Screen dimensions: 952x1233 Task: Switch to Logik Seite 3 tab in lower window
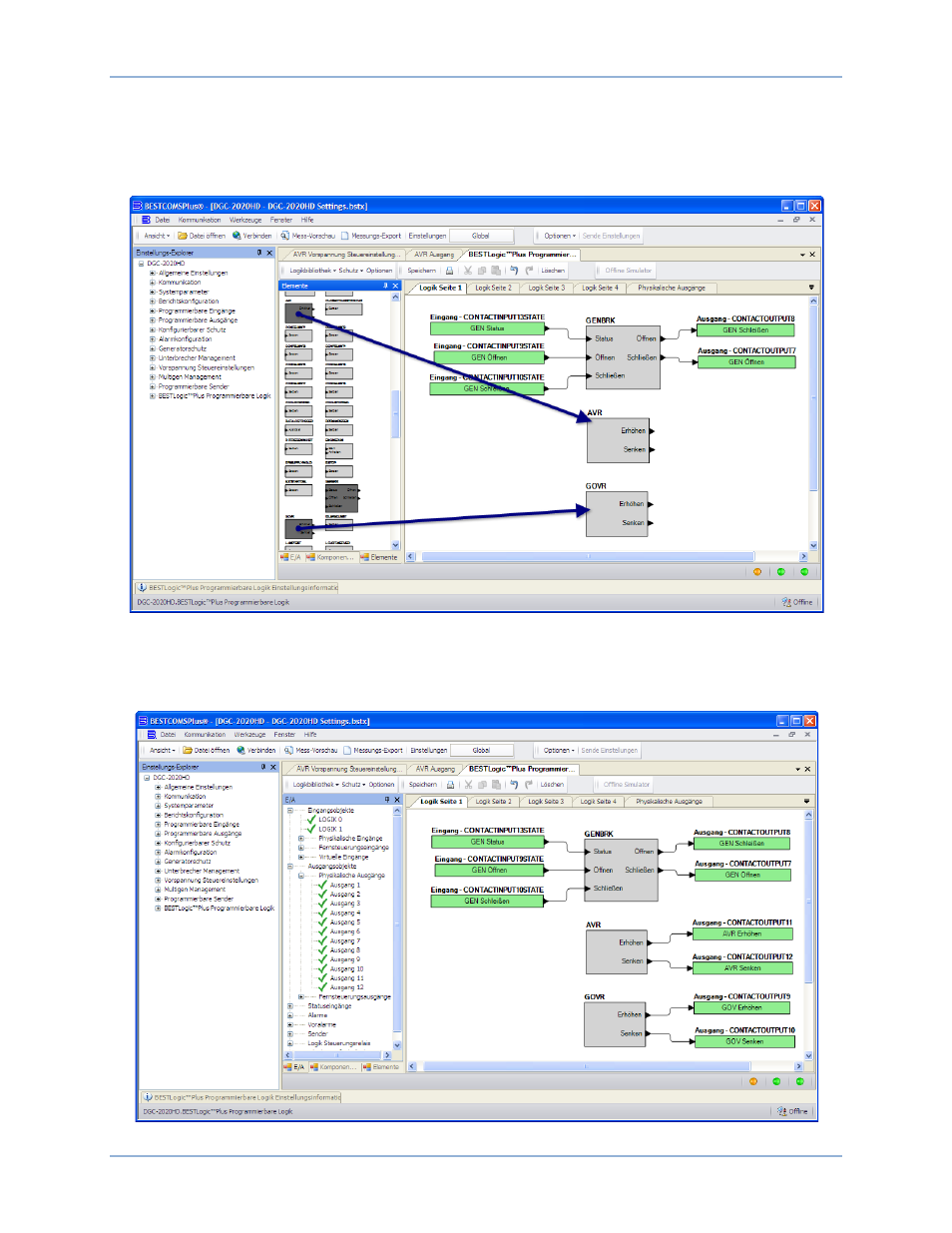point(546,801)
